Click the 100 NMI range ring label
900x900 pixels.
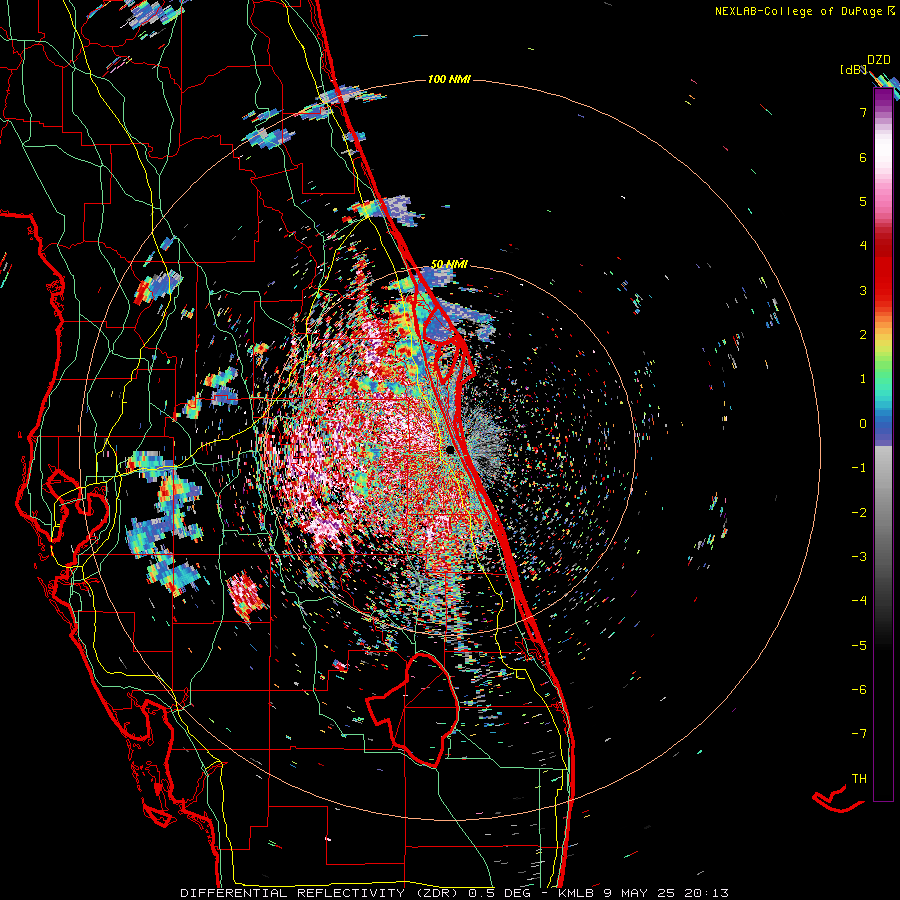click(449, 79)
